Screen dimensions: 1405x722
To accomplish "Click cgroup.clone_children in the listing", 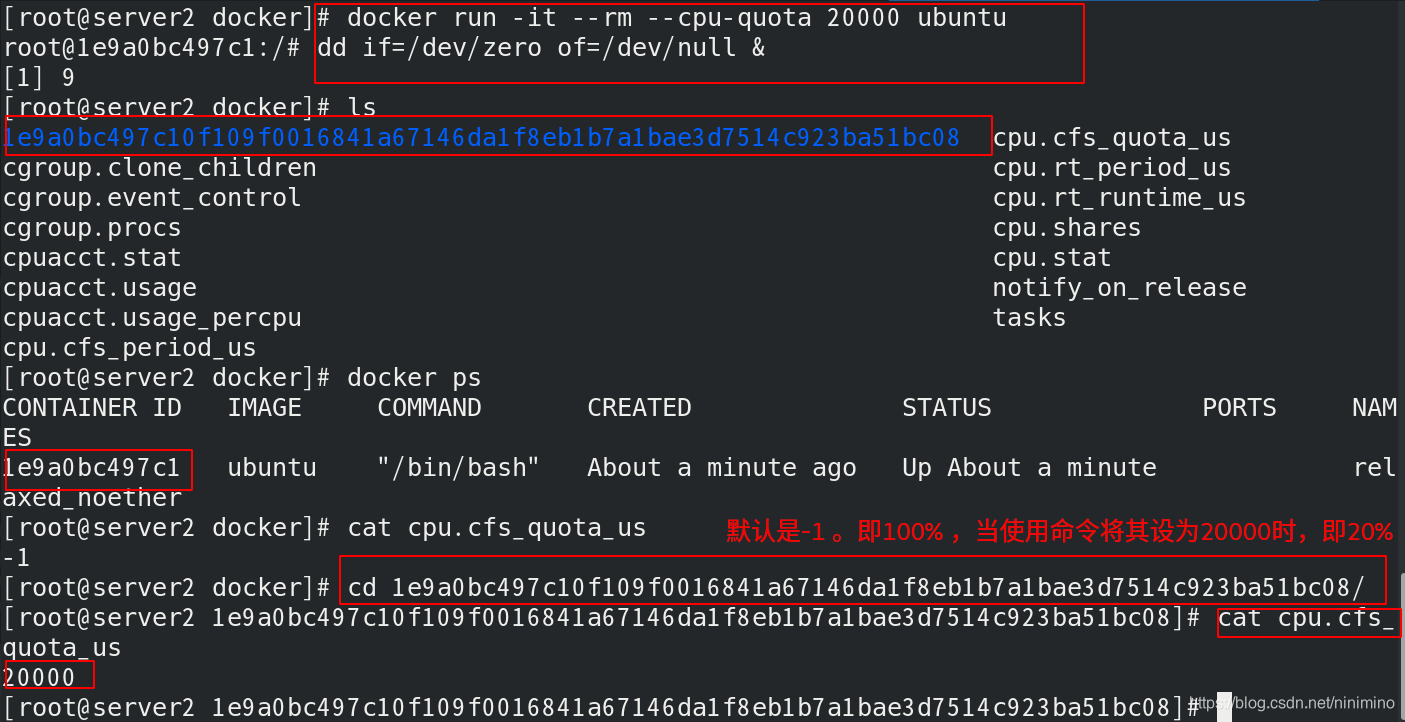I will tap(160, 168).
